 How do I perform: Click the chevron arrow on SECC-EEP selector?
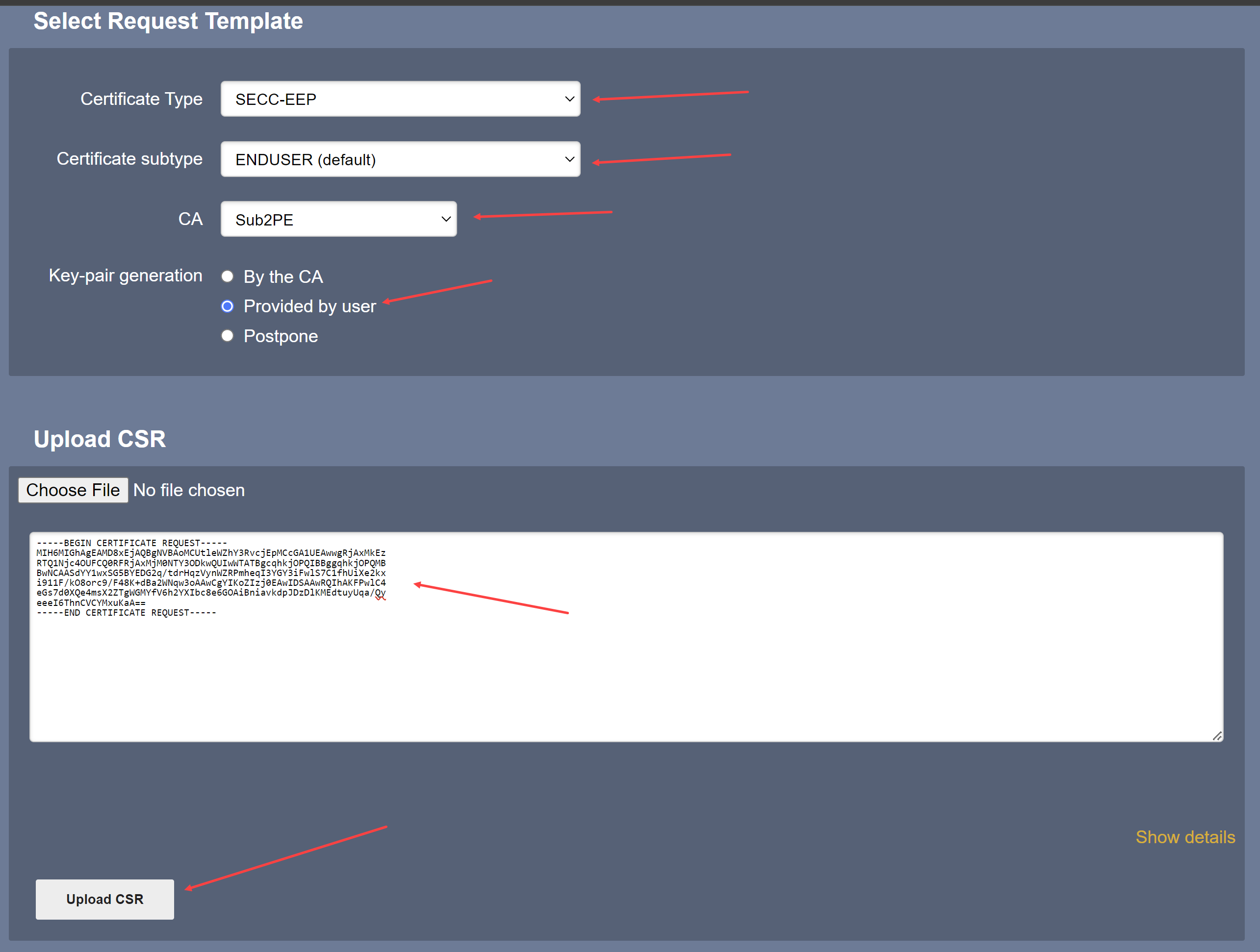click(x=569, y=99)
